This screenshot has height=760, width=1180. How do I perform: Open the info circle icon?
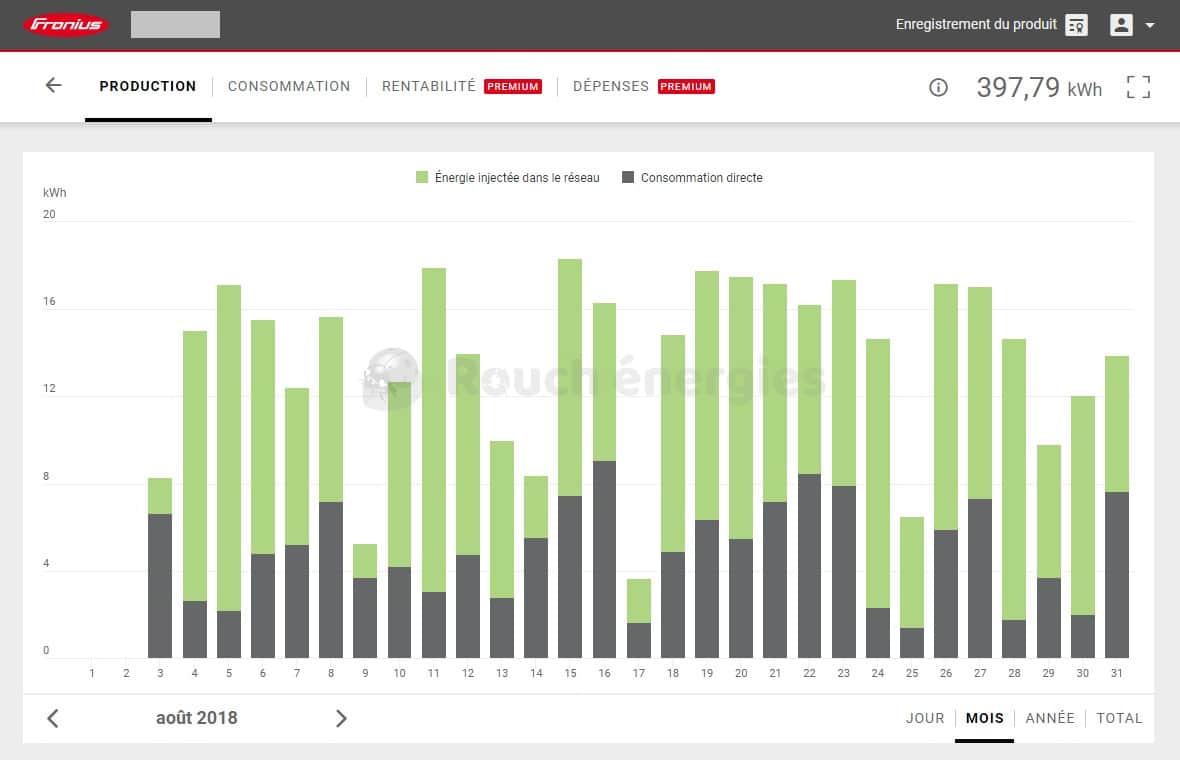click(x=938, y=87)
